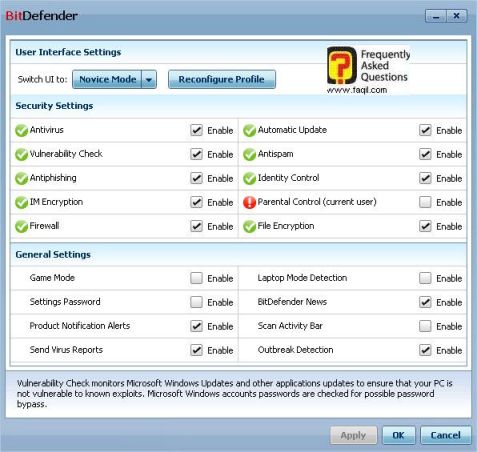Click the Firewall label

44,226
